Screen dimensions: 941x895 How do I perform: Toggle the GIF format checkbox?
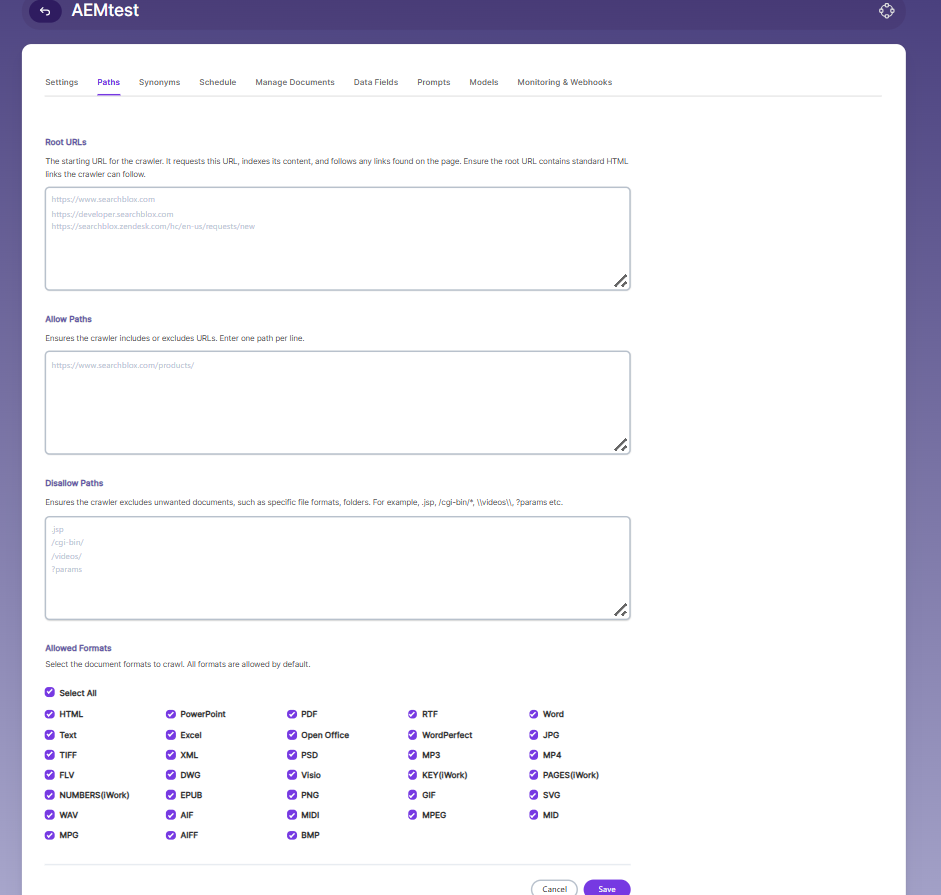(412, 795)
